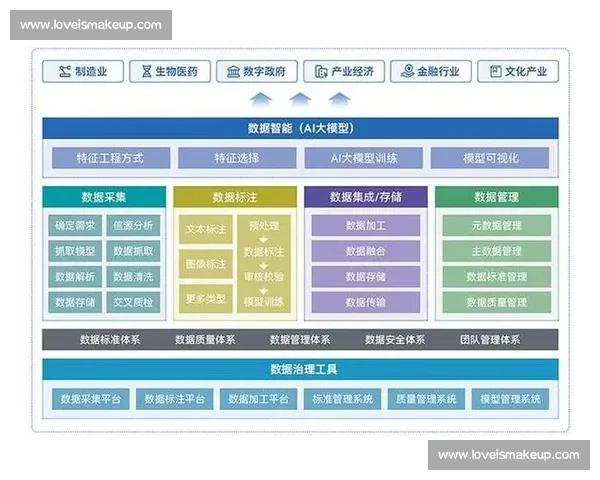Click 数据安全体系 in the gray bar
600x480 pixels.
coord(395,340)
